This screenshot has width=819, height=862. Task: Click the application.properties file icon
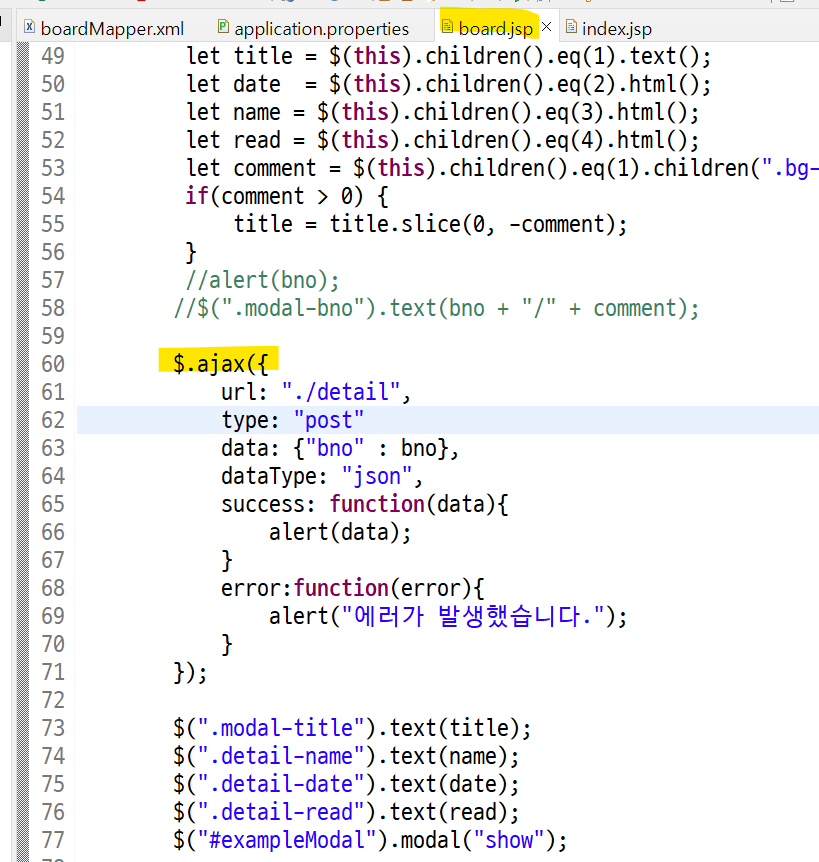click(223, 26)
